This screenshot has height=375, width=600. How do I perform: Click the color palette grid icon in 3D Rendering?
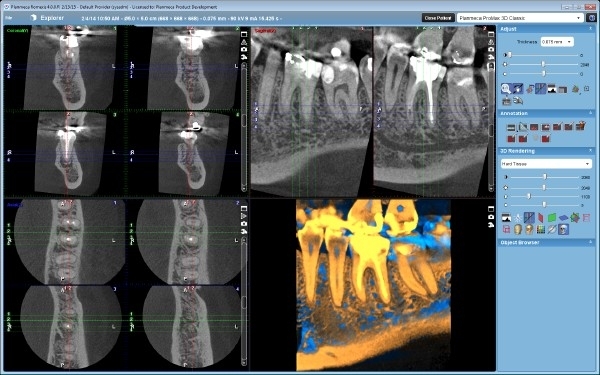pos(540,229)
